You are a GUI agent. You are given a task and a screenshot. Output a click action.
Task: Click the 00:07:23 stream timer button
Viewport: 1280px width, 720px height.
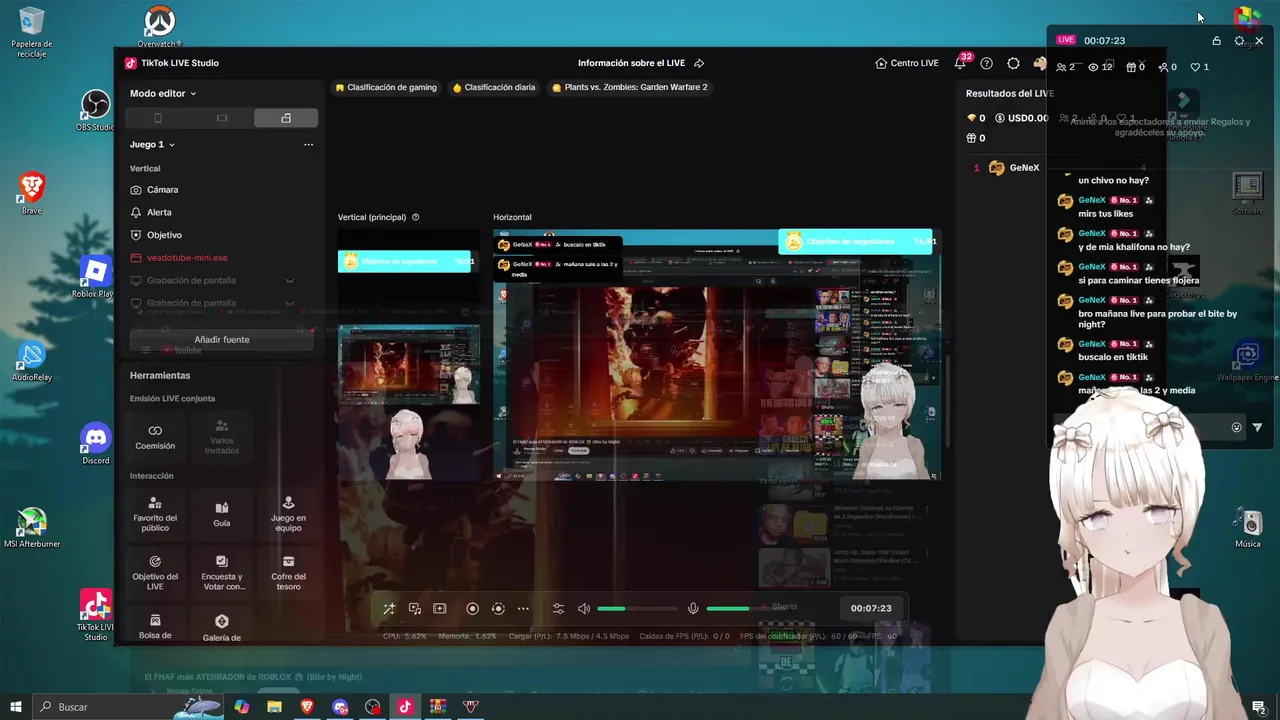pos(871,608)
